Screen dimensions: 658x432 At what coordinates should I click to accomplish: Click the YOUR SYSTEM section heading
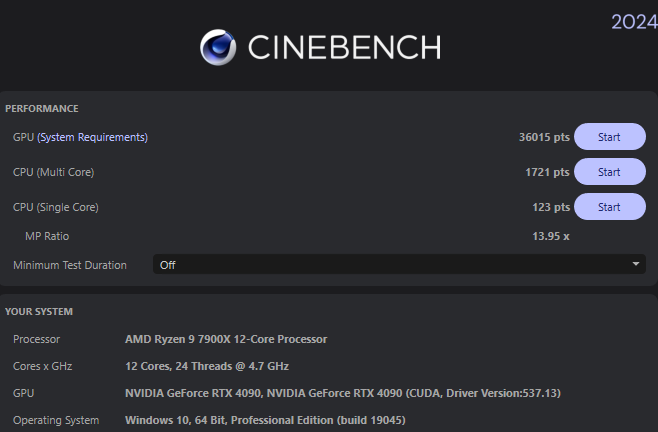[39, 312]
